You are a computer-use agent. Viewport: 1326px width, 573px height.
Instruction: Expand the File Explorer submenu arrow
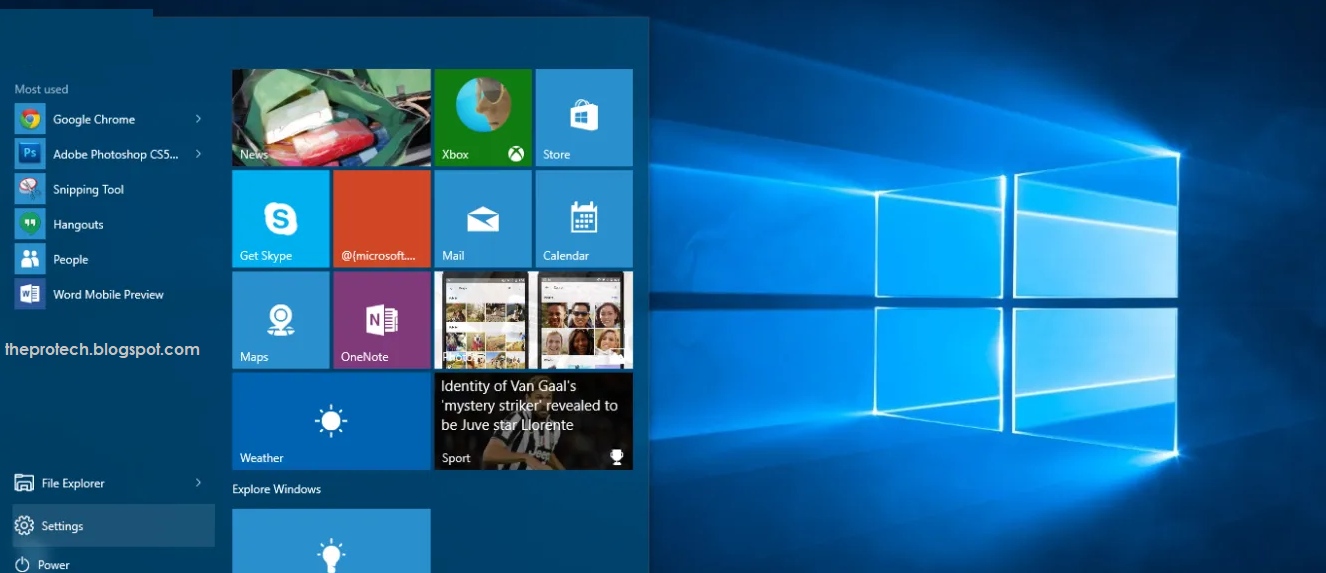point(198,483)
